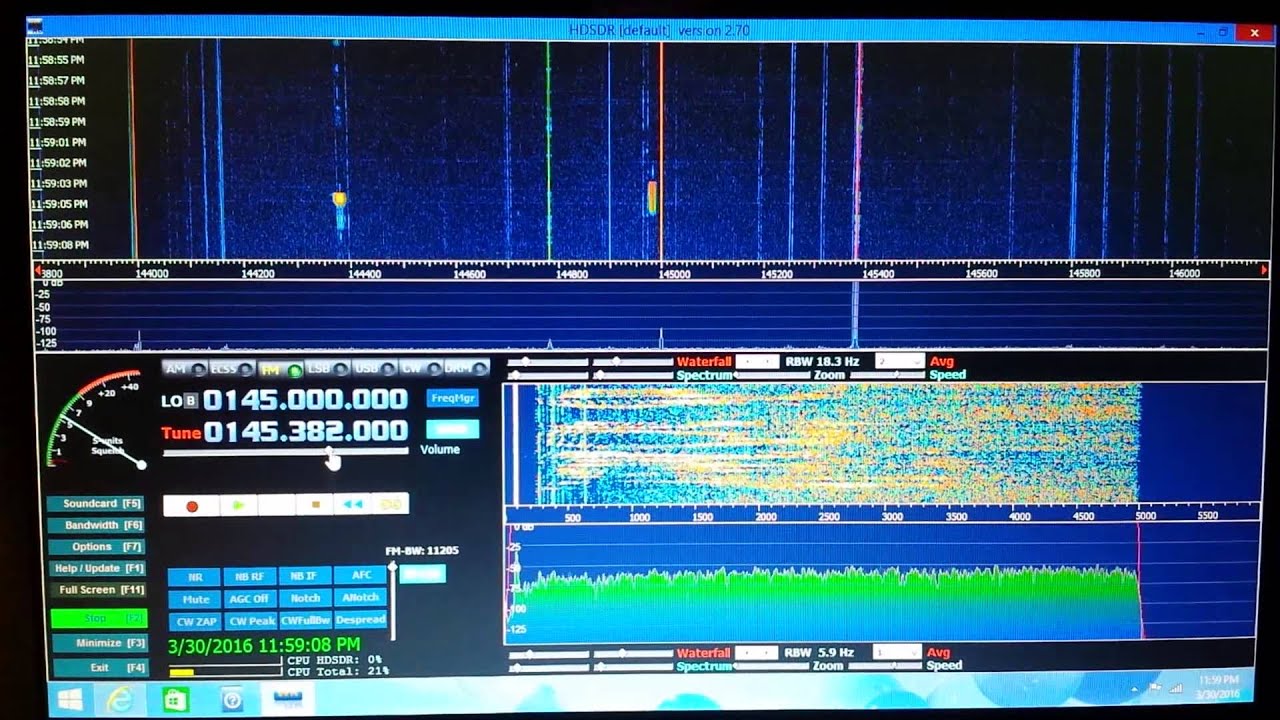This screenshot has width=1280, height=720.
Task: Click the S-meter squelch gauge
Action: (x=96, y=420)
